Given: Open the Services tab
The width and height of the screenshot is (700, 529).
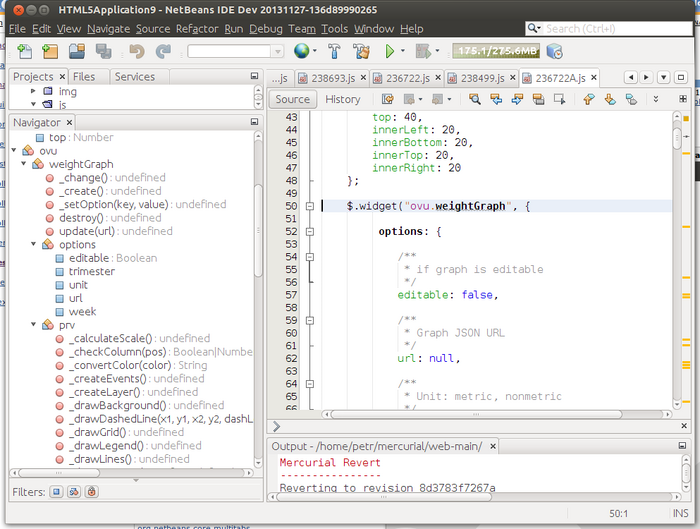Looking at the screenshot, I should 134,76.
